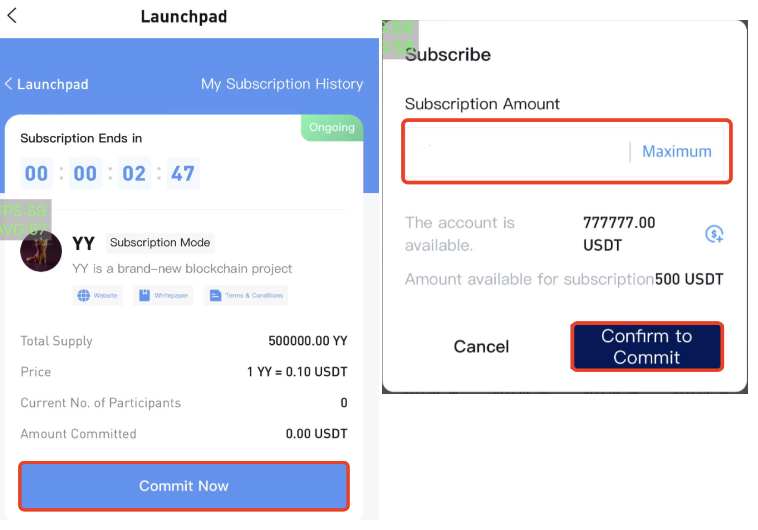Click the 500 USDT subscription limit value
Viewport: 758px width, 530px height.
(689, 279)
